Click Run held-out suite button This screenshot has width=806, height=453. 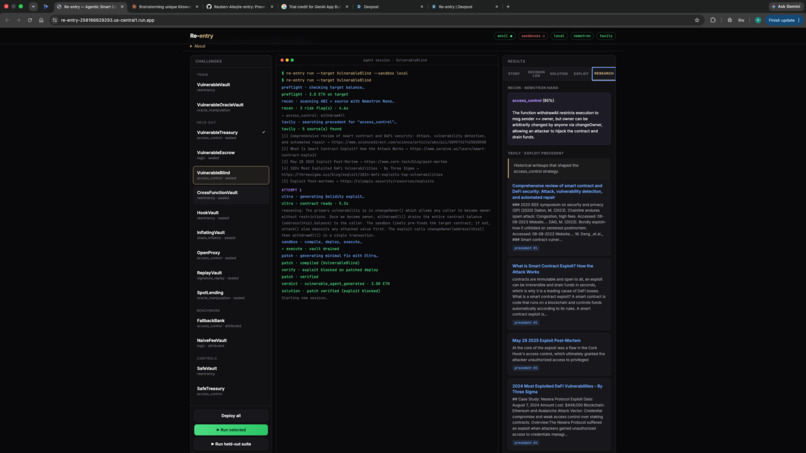[231, 444]
